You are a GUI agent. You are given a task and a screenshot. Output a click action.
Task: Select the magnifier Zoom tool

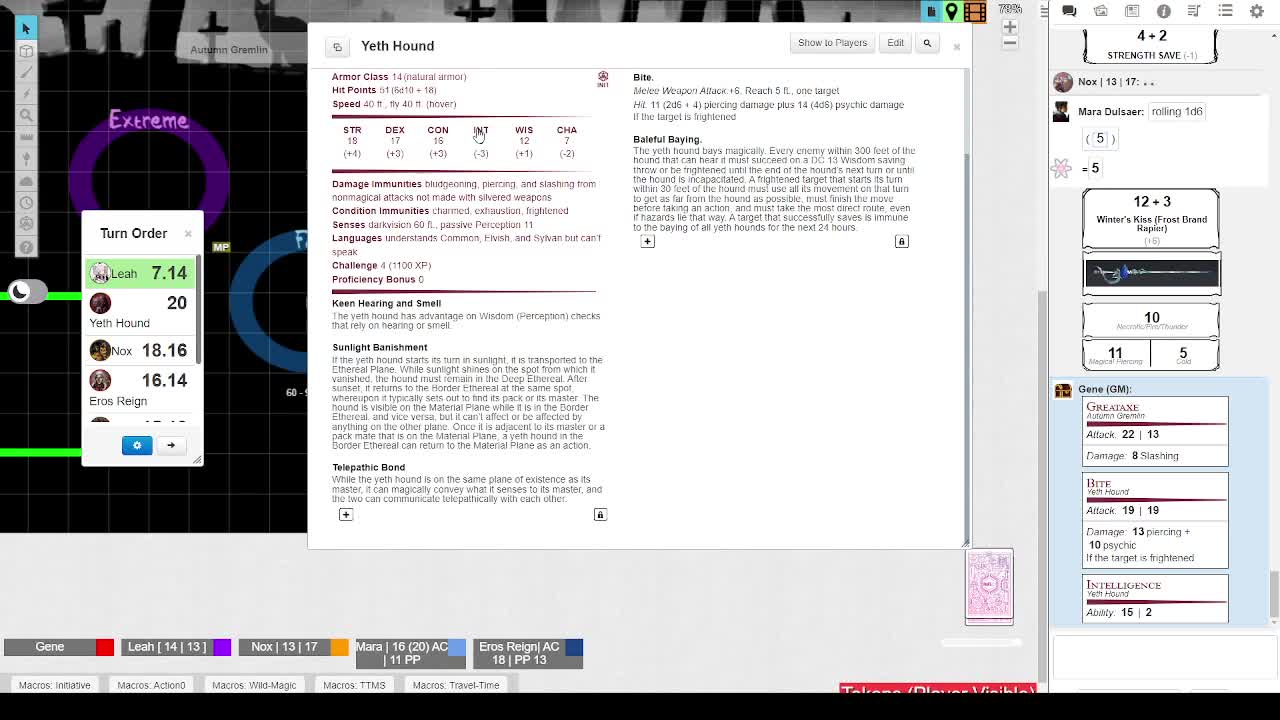pos(26,116)
